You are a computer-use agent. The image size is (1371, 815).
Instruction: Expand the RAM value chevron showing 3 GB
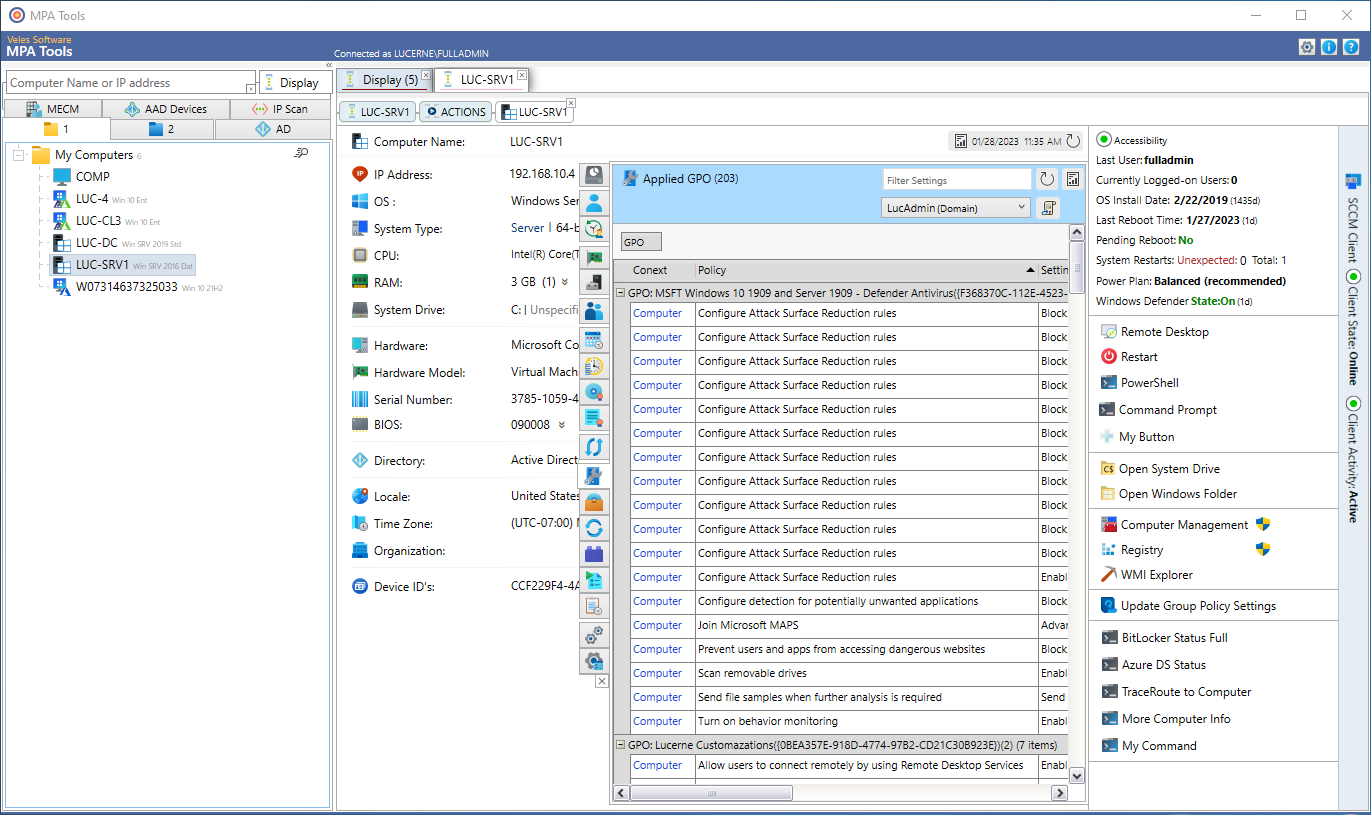[x=566, y=281]
